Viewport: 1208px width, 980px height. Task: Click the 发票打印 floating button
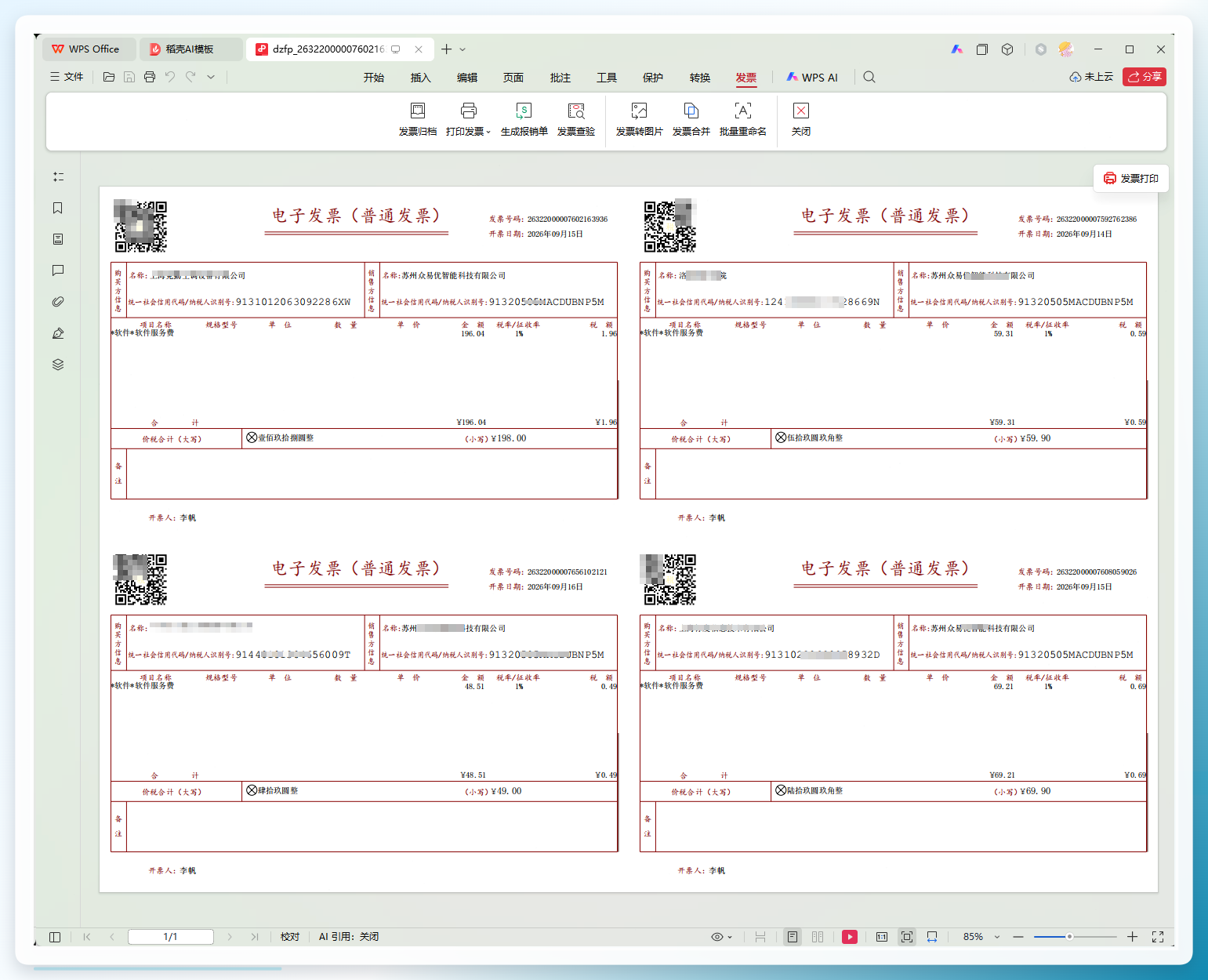(1131, 179)
